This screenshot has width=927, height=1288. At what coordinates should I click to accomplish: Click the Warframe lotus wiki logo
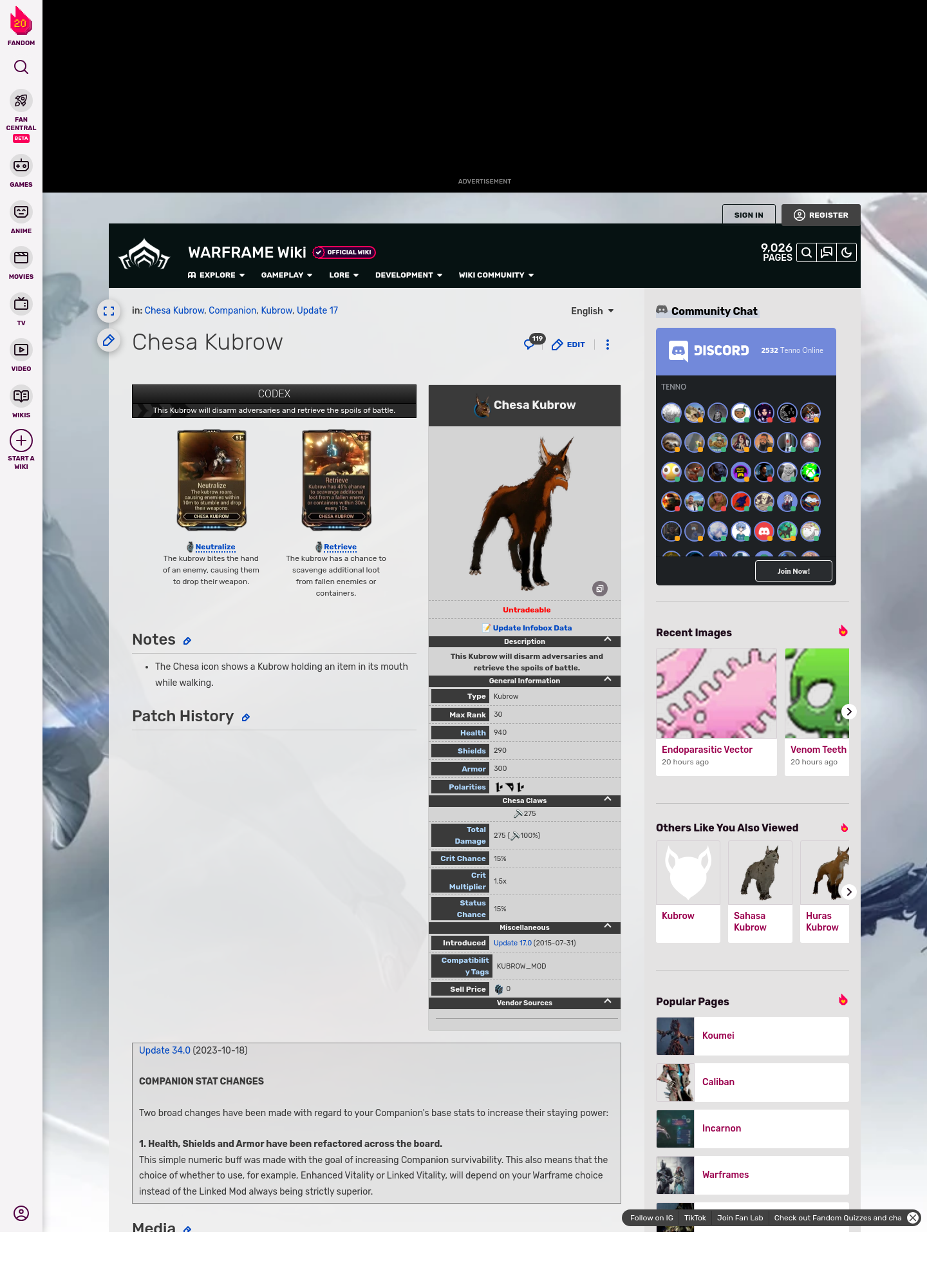pyautogui.click(x=144, y=254)
